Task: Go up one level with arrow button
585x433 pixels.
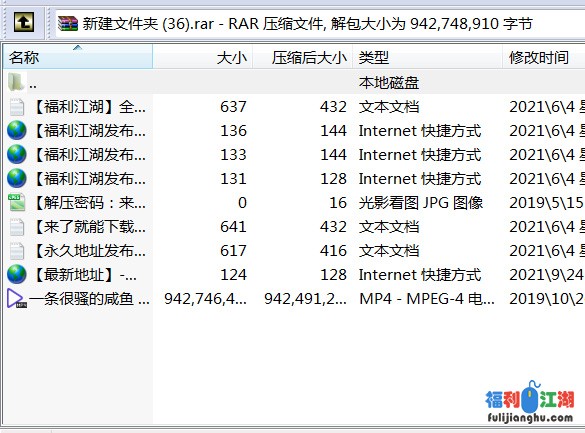Action: coord(24,22)
